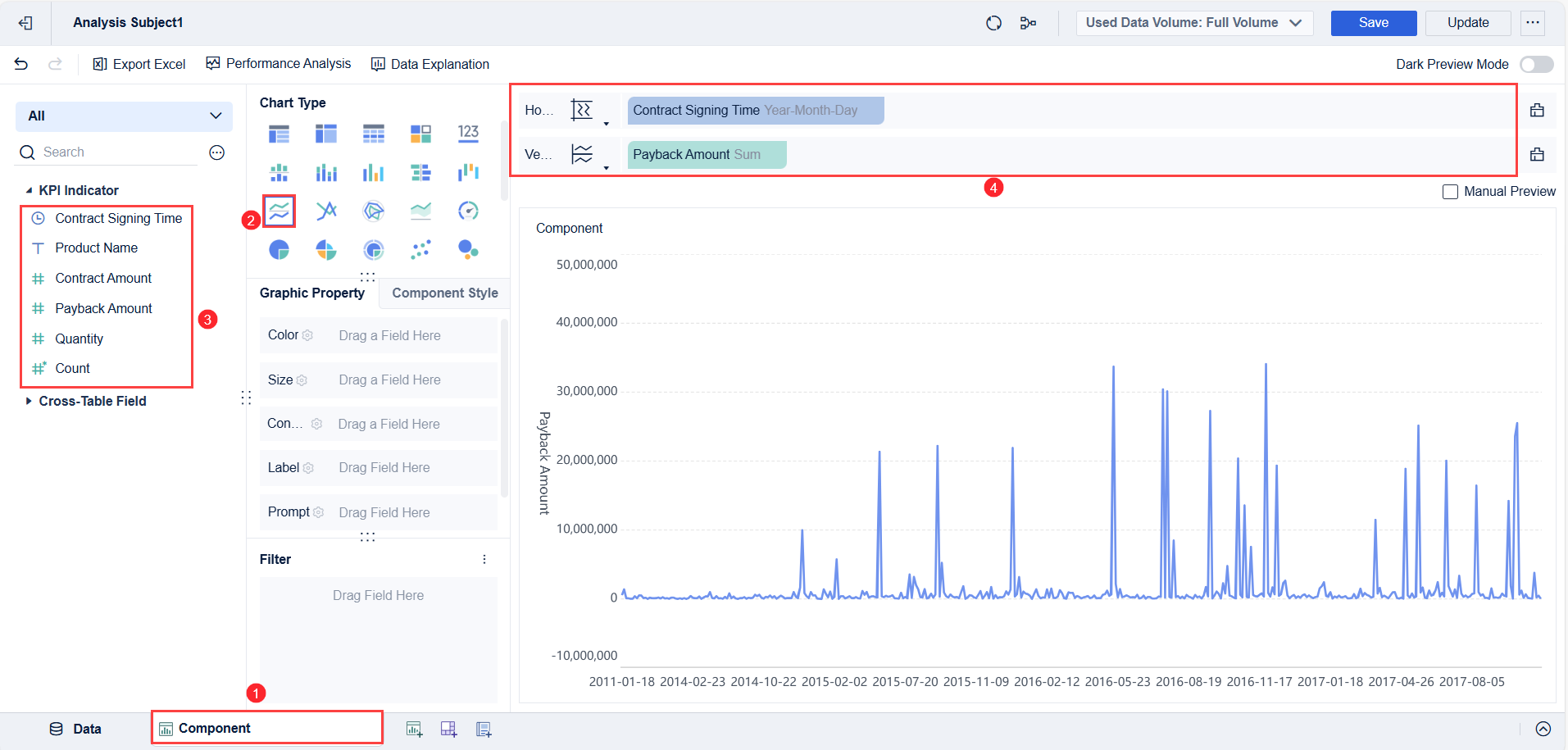Open the data lineage icon in header
This screenshot has width=1568, height=750.
[1028, 23]
